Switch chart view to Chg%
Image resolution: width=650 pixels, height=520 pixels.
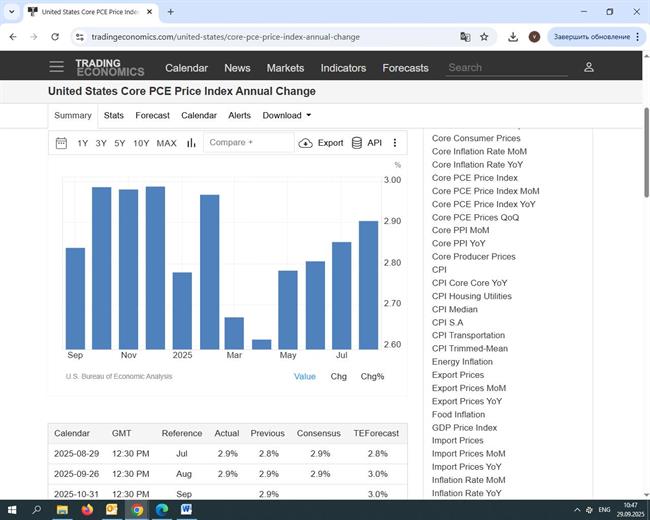pos(372,376)
